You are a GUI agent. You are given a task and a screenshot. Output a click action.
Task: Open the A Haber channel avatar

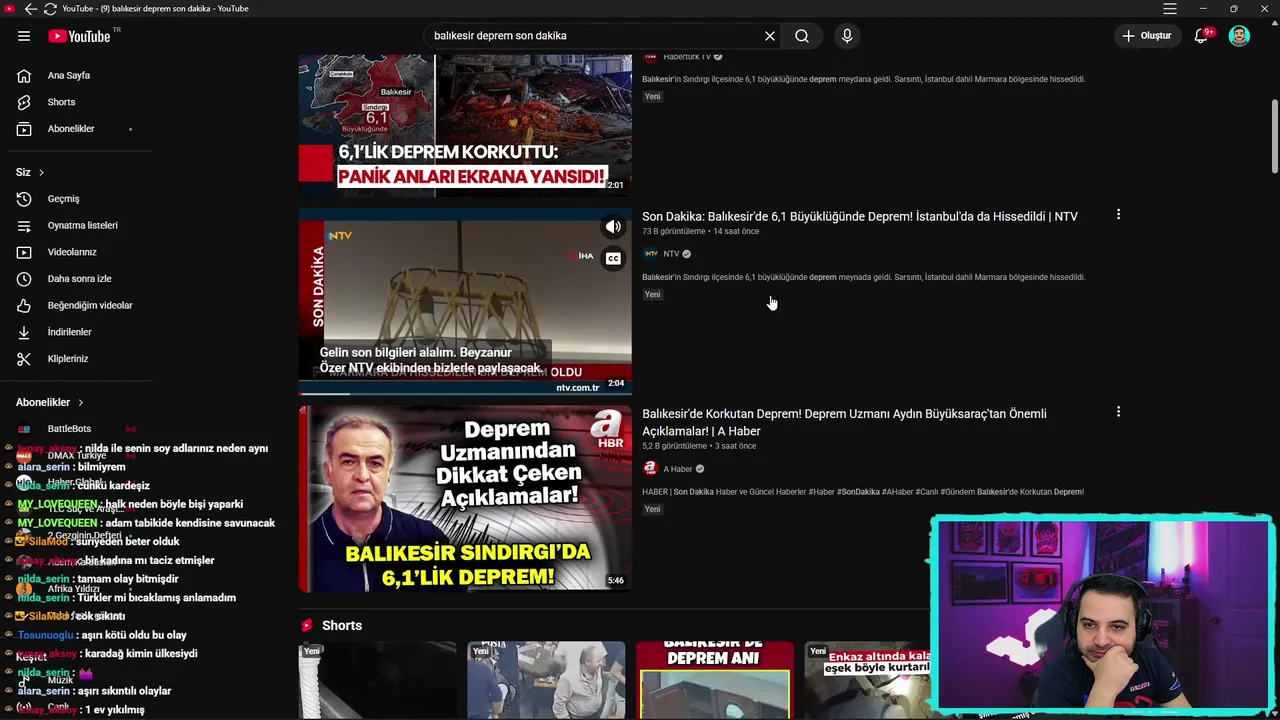pos(650,469)
